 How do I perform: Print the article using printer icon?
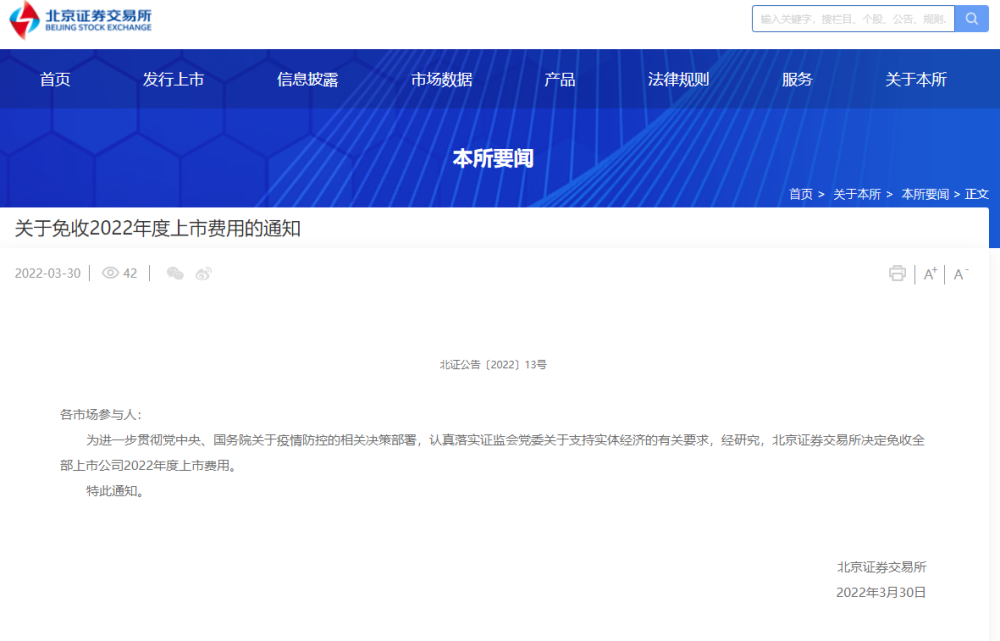(897, 274)
